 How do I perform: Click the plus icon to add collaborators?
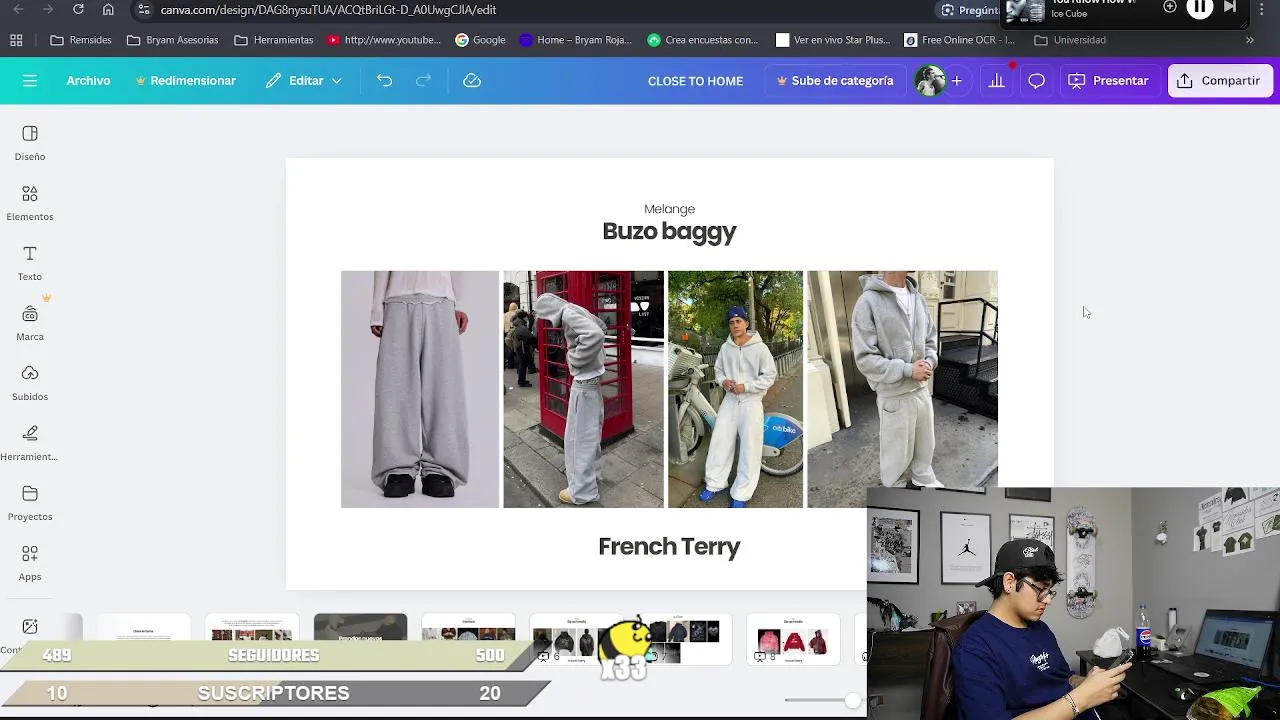[956, 80]
